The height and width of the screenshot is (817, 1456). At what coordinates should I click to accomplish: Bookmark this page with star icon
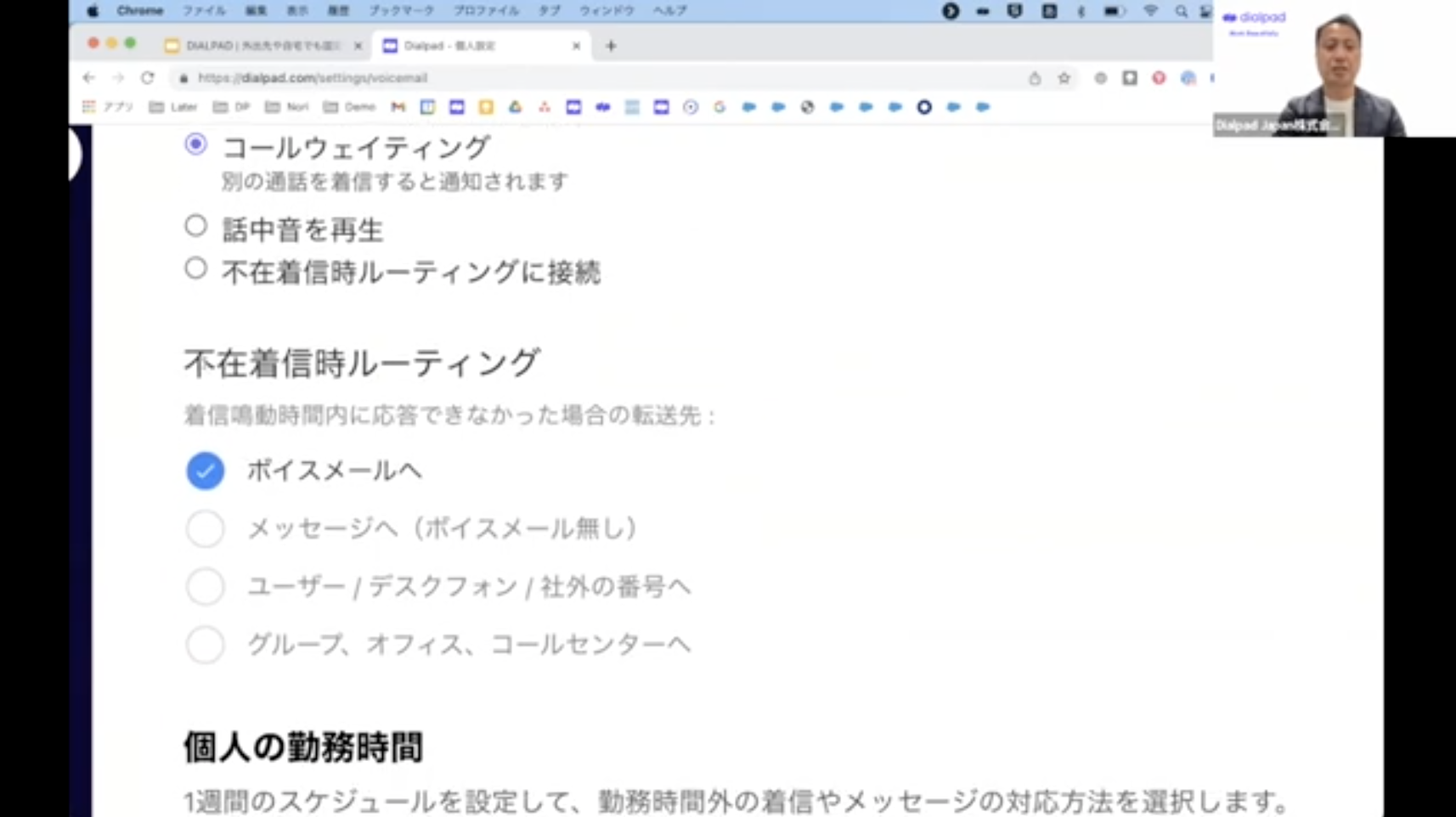pos(1064,78)
